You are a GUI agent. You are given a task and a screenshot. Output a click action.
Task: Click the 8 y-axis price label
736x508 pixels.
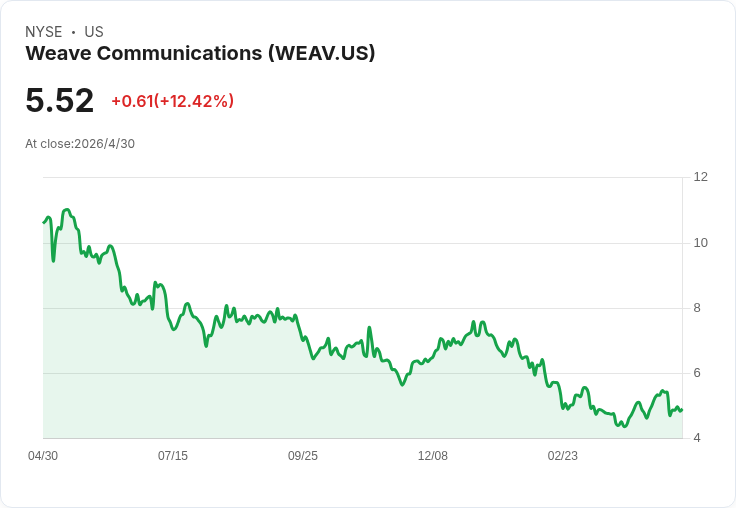click(x=697, y=308)
